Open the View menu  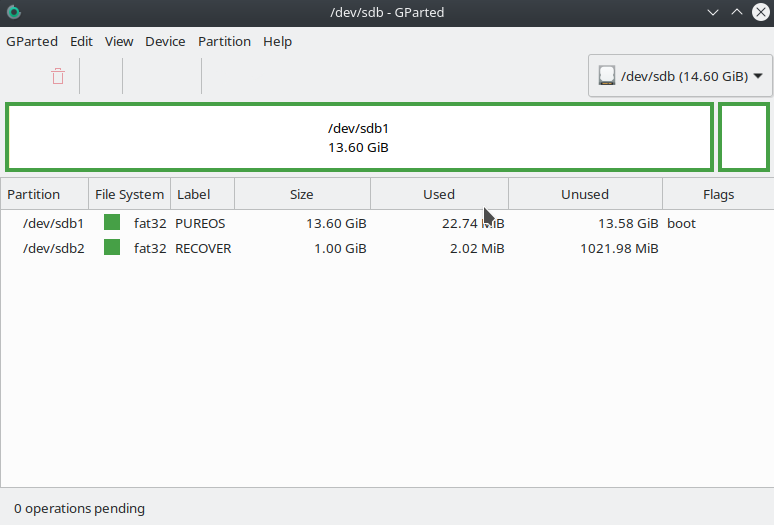coord(119,42)
